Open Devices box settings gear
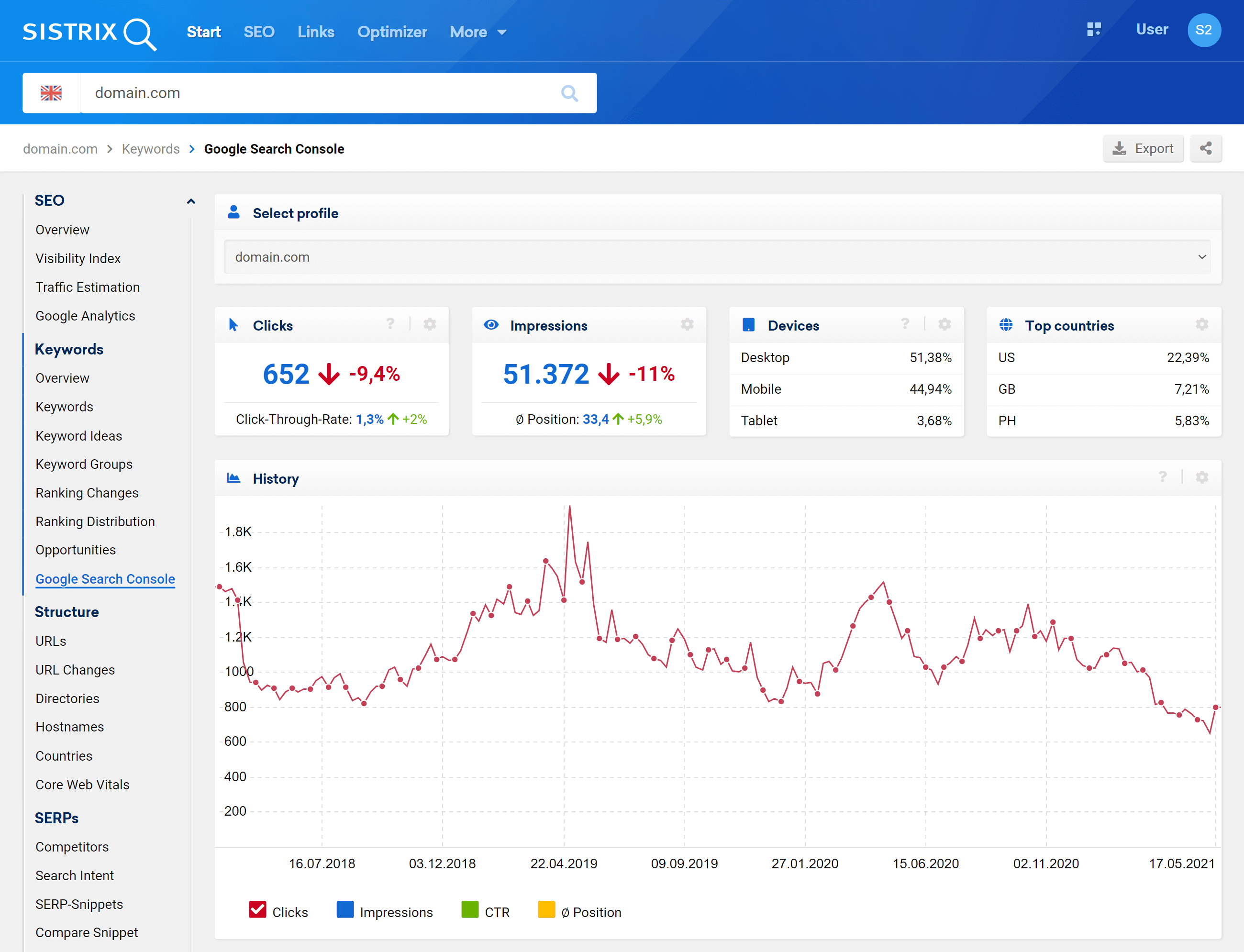The width and height of the screenshot is (1244, 952). click(x=945, y=324)
